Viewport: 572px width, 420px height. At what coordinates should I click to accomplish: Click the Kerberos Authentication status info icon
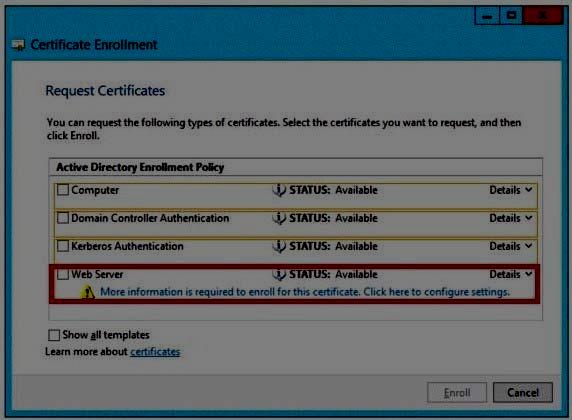click(x=279, y=246)
